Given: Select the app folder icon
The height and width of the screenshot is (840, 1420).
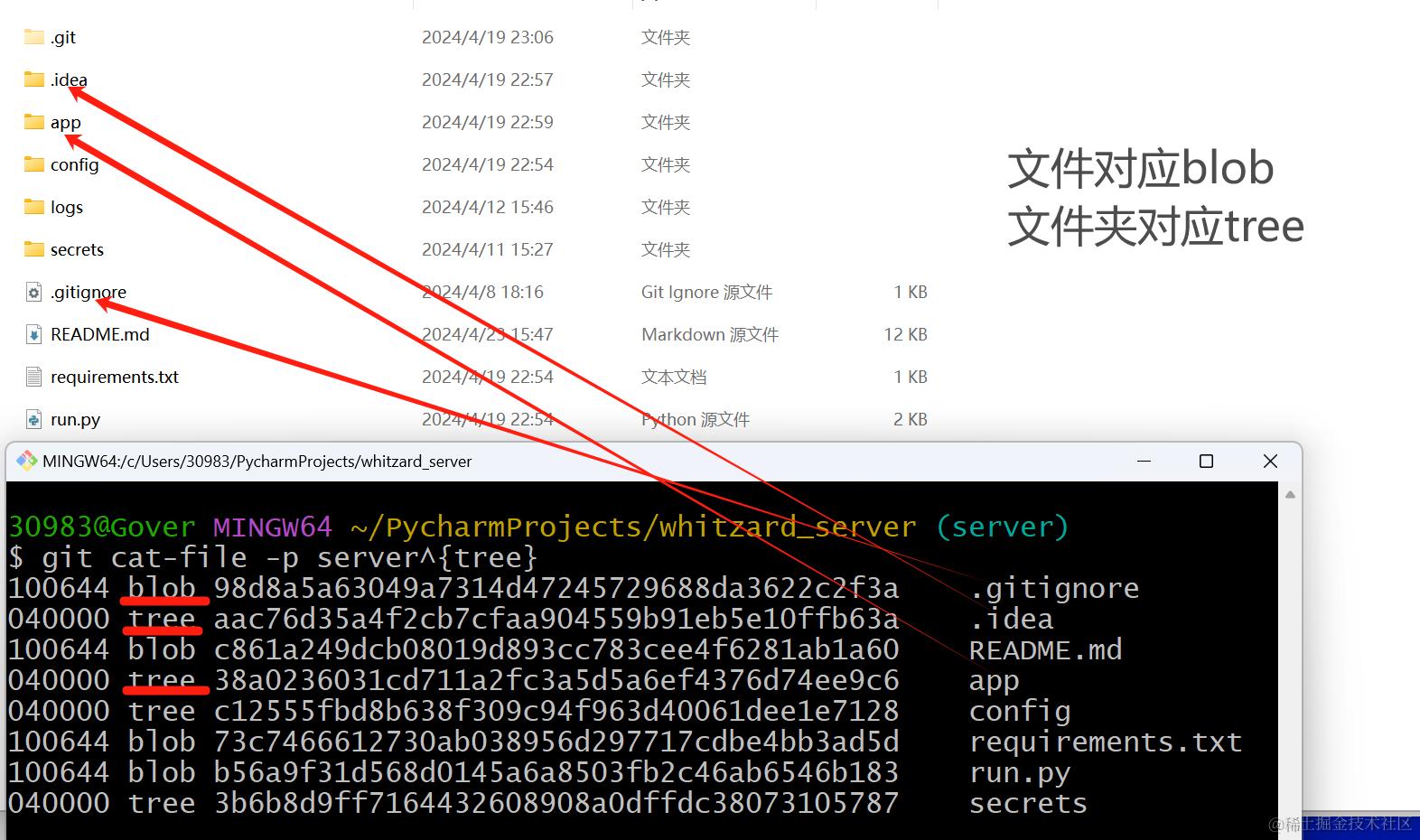Looking at the screenshot, I should pos(34,122).
